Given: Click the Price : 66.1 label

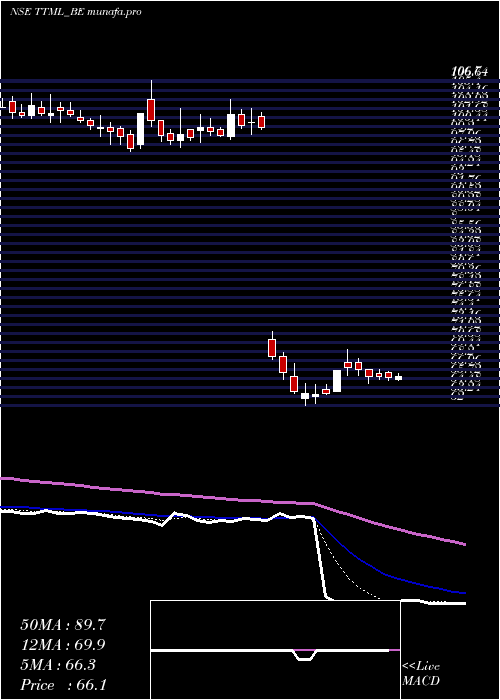Looking at the screenshot, I should tap(63, 685).
